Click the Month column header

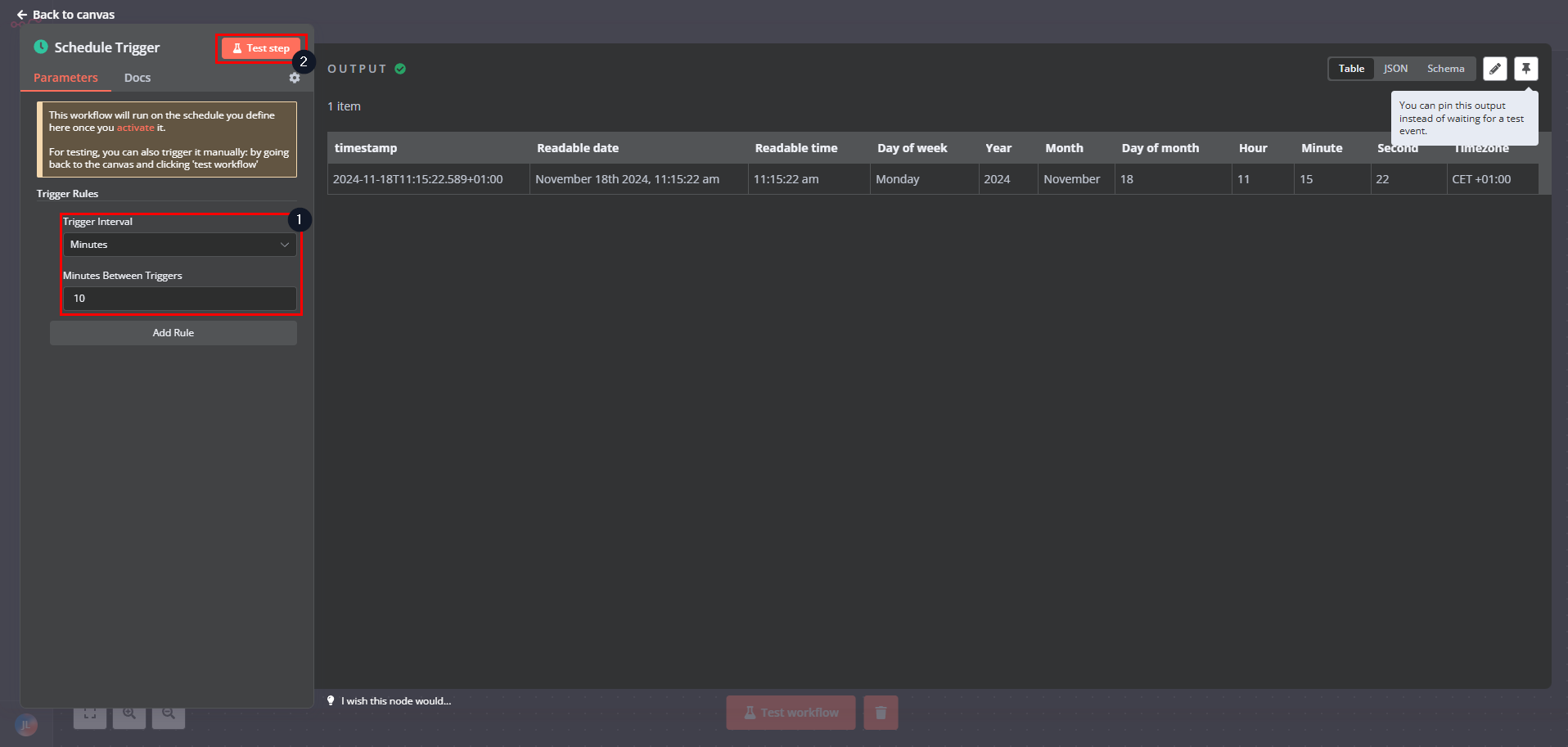click(1076, 148)
